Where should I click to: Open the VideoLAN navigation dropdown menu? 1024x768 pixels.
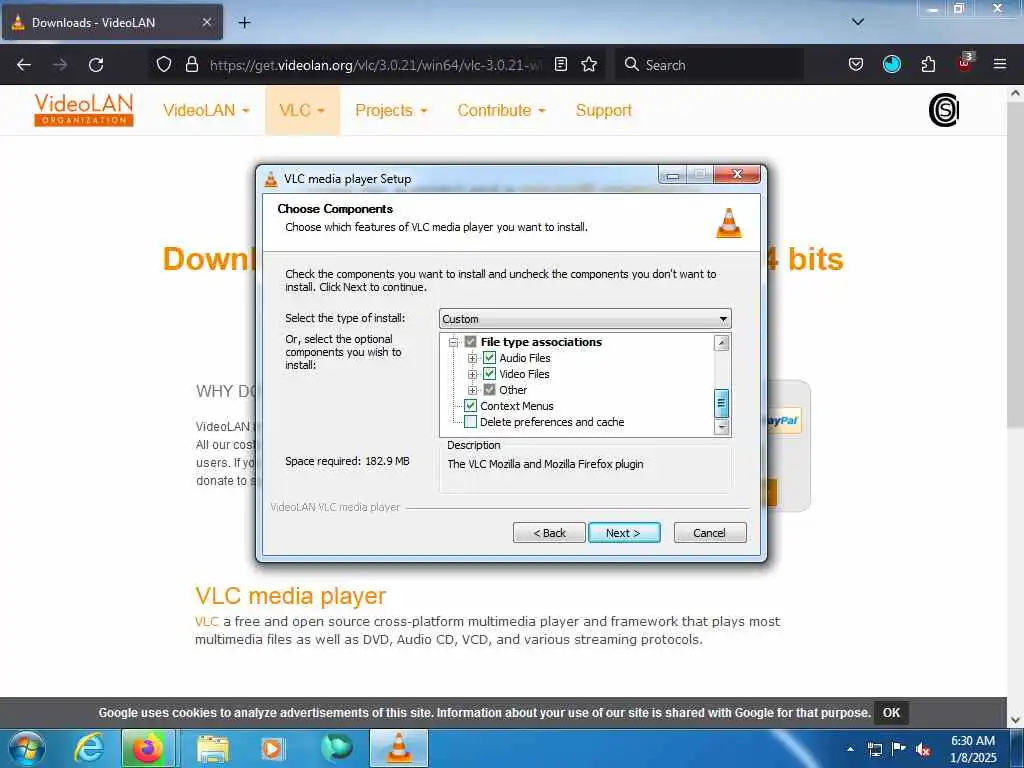(206, 110)
